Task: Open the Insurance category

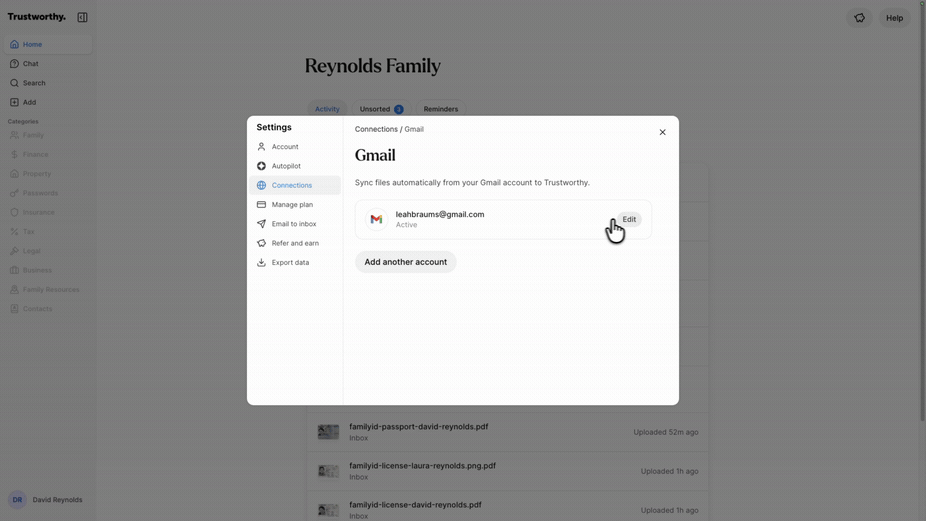Action: point(48,212)
